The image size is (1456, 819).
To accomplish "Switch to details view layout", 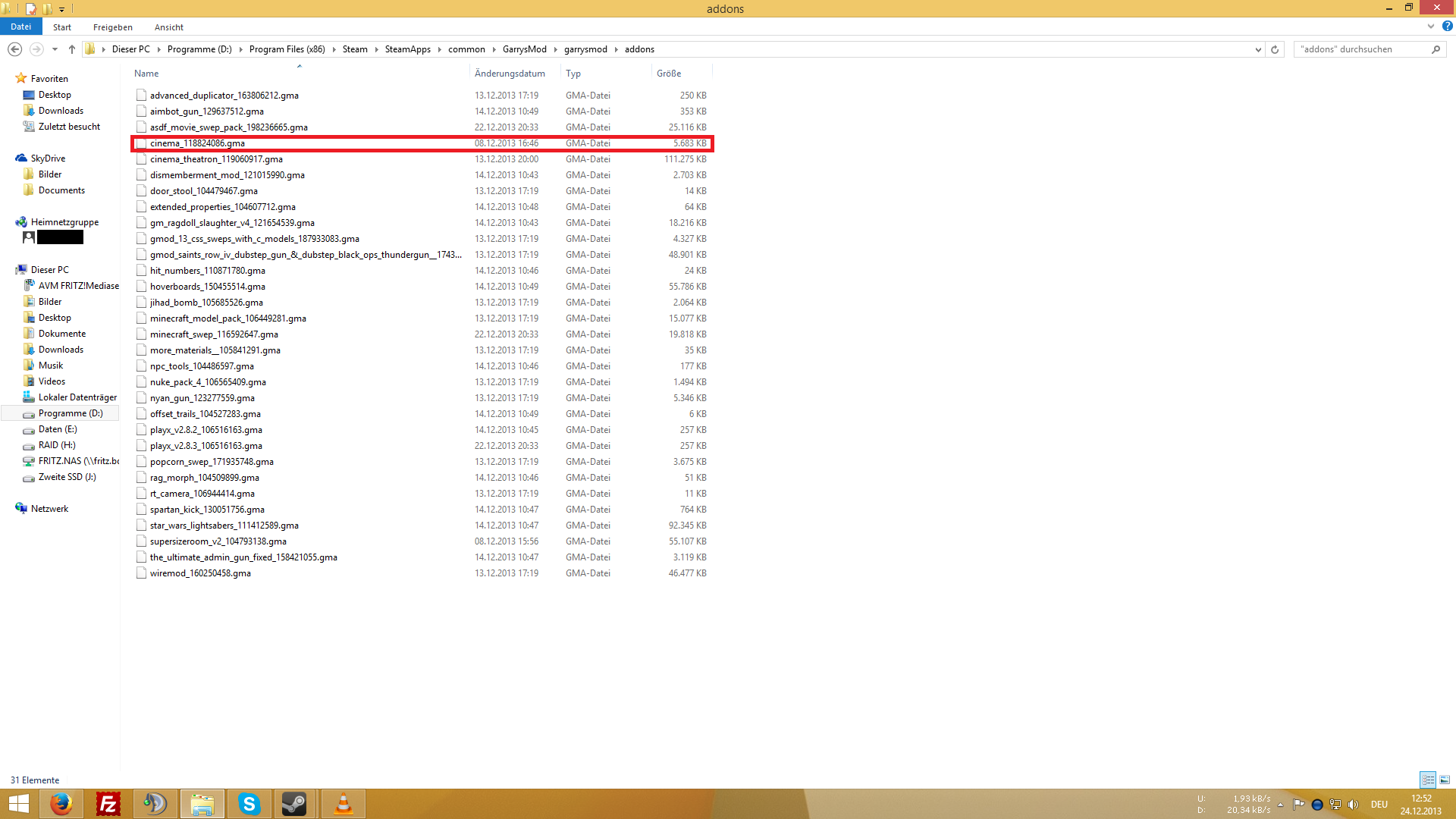I will [1428, 780].
